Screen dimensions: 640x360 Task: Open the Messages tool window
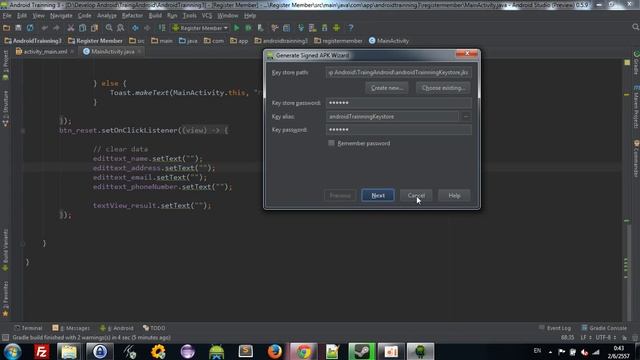(x=71, y=328)
